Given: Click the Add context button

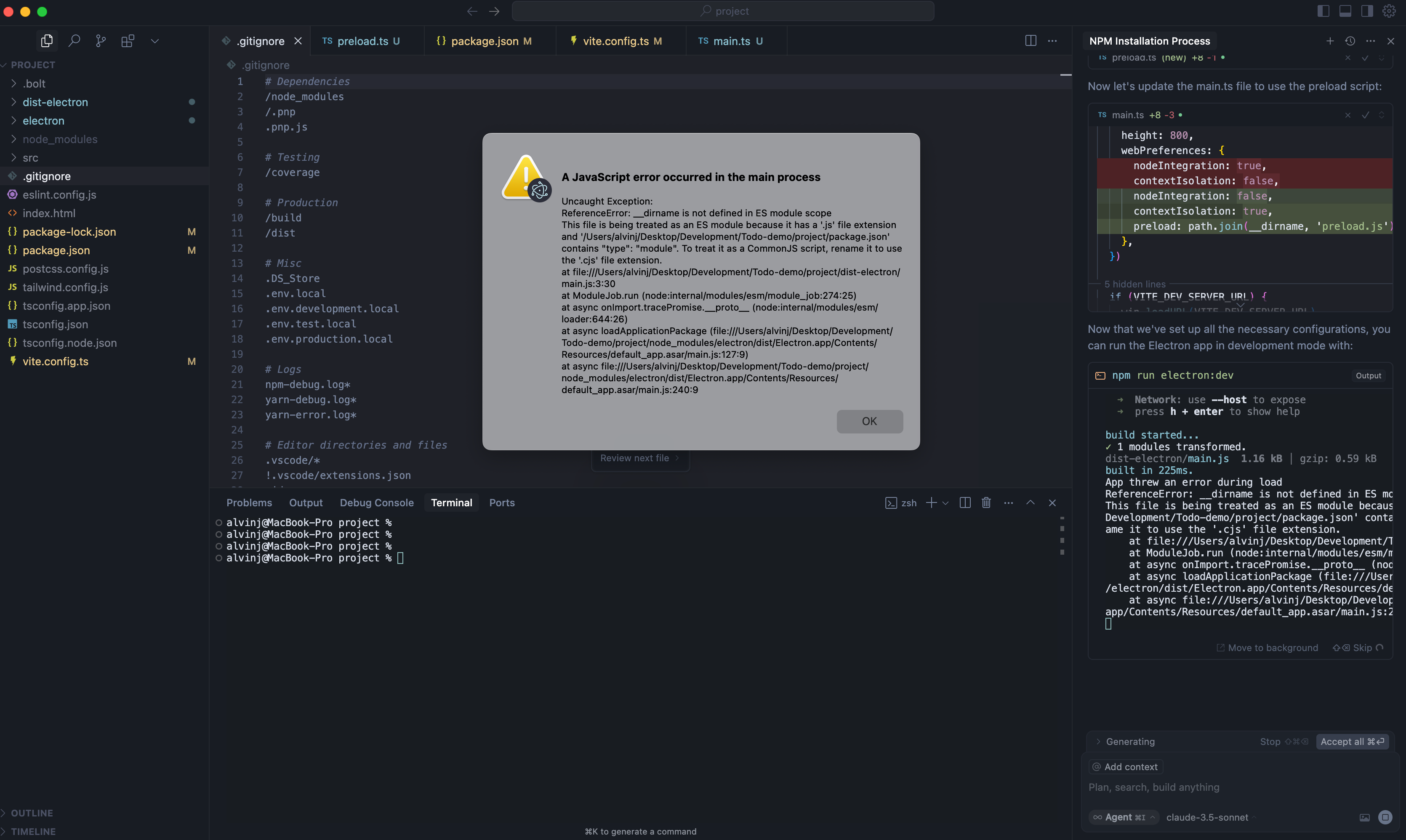Looking at the screenshot, I should click(1125, 766).
